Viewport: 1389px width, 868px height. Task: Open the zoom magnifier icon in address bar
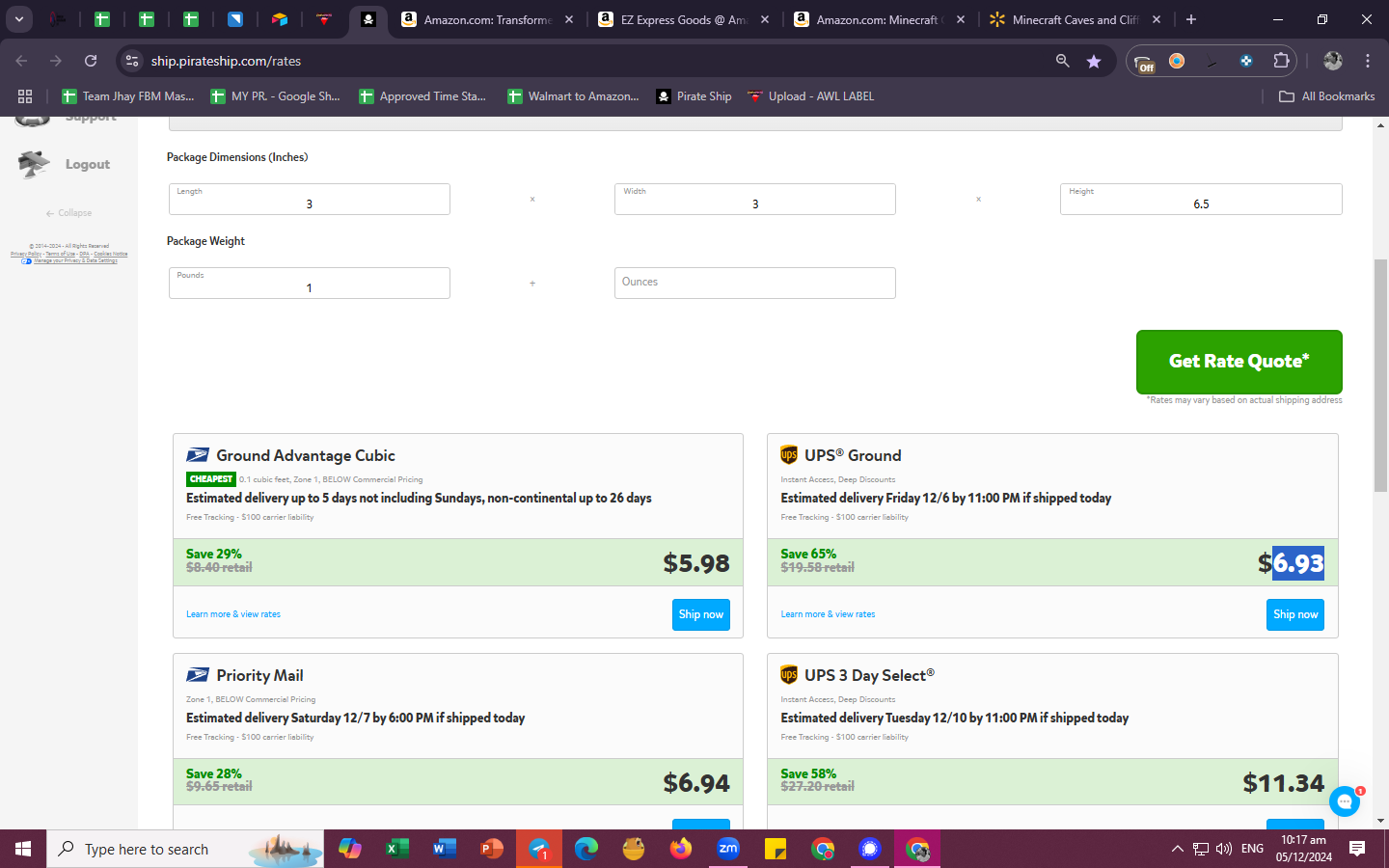[1062, 61]
